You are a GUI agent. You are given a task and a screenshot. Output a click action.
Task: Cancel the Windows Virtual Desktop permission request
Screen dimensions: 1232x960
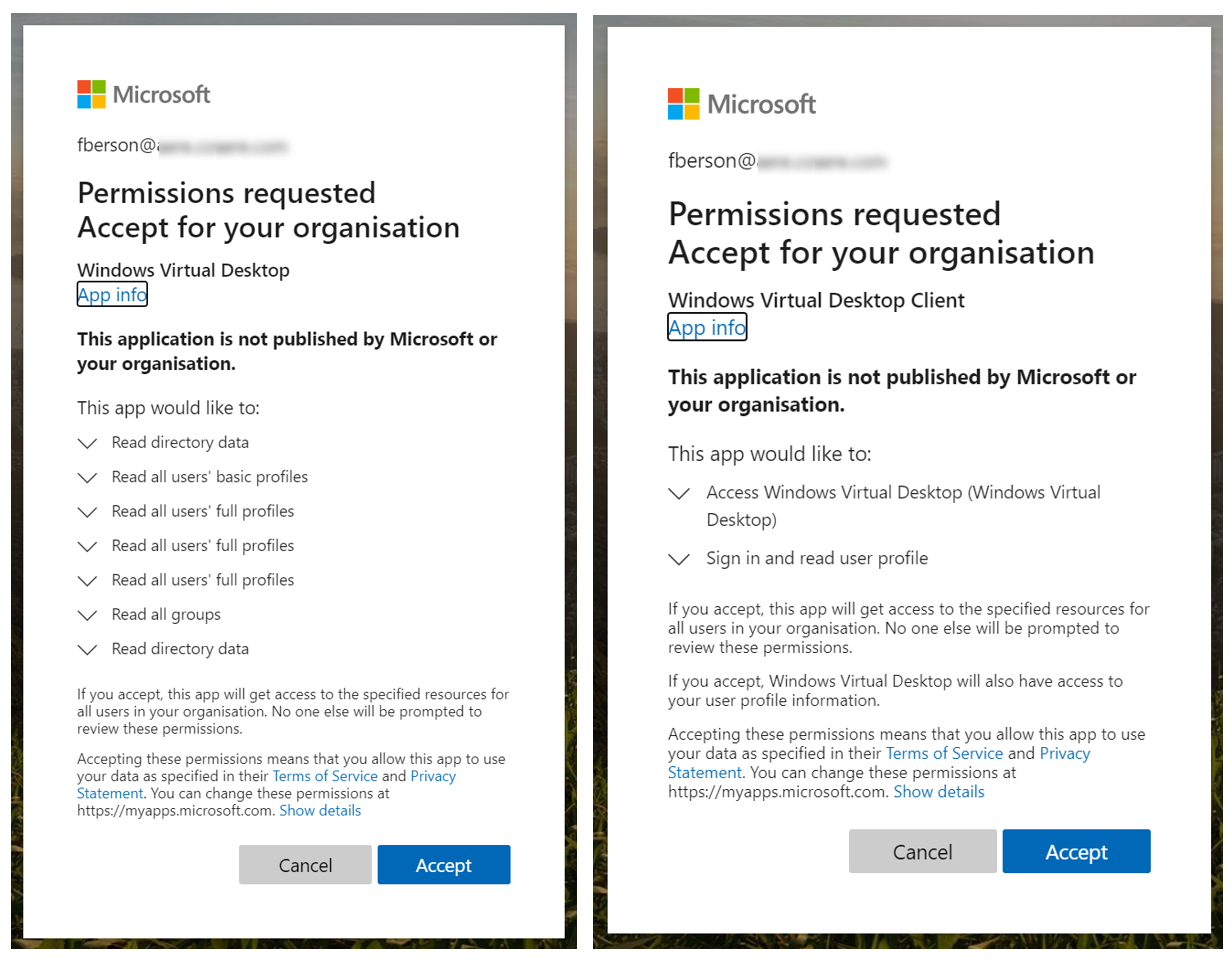[305, 865]
